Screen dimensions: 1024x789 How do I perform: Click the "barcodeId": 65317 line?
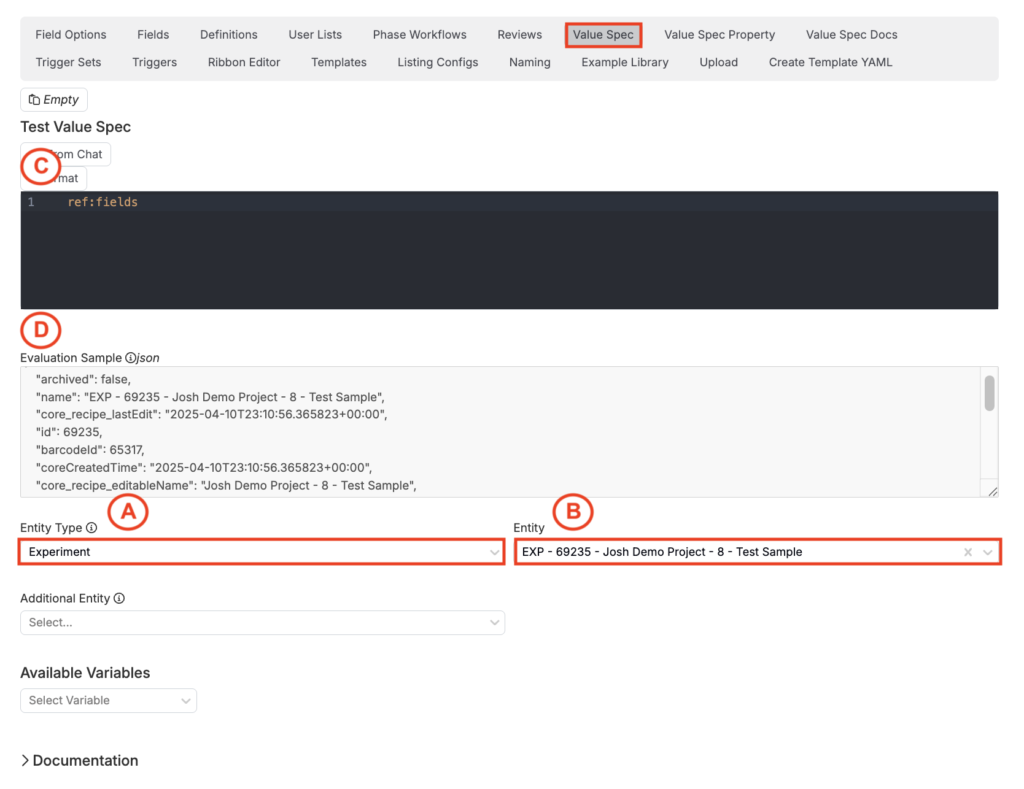90,449
